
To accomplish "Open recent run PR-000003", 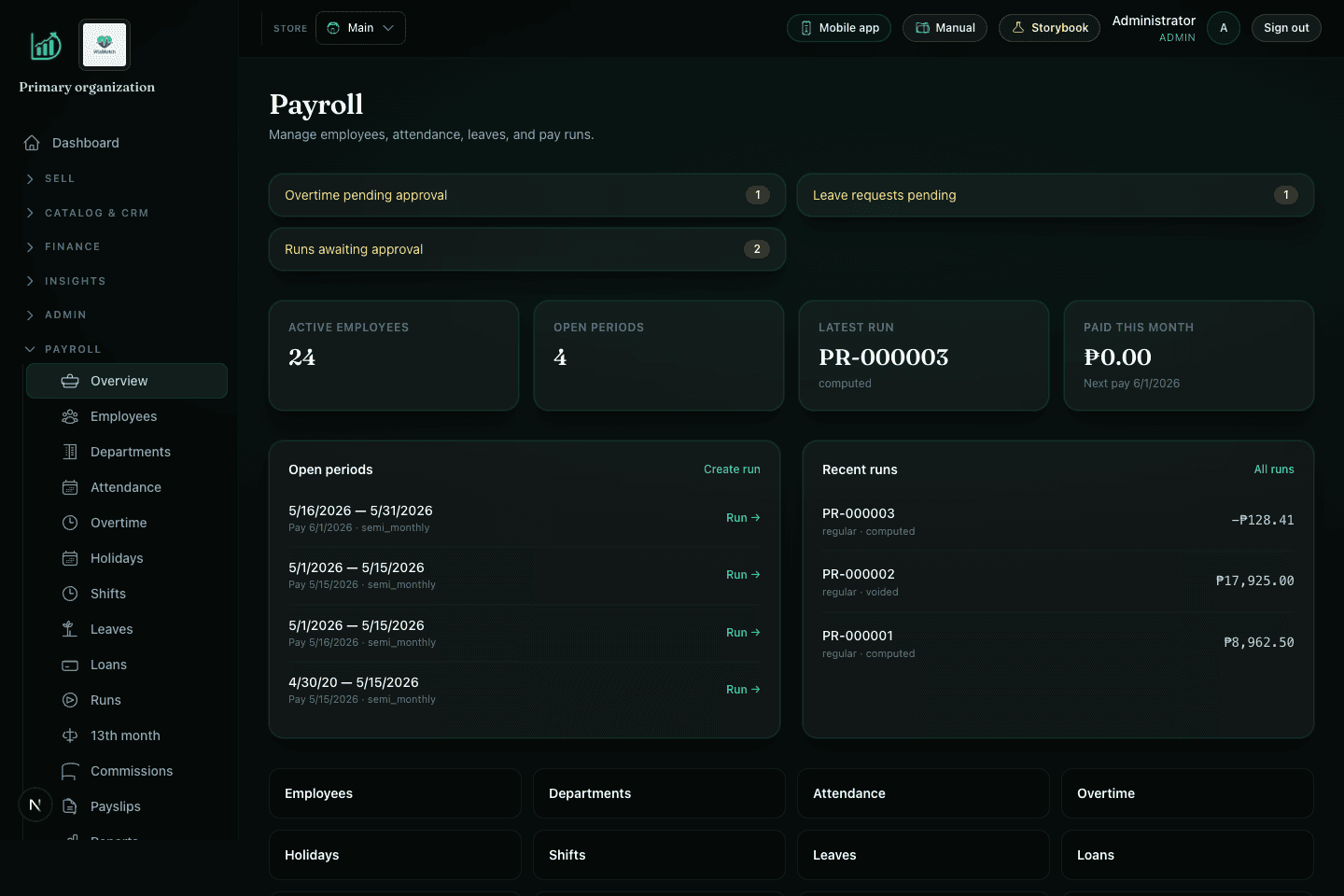I will [1058, 521].
